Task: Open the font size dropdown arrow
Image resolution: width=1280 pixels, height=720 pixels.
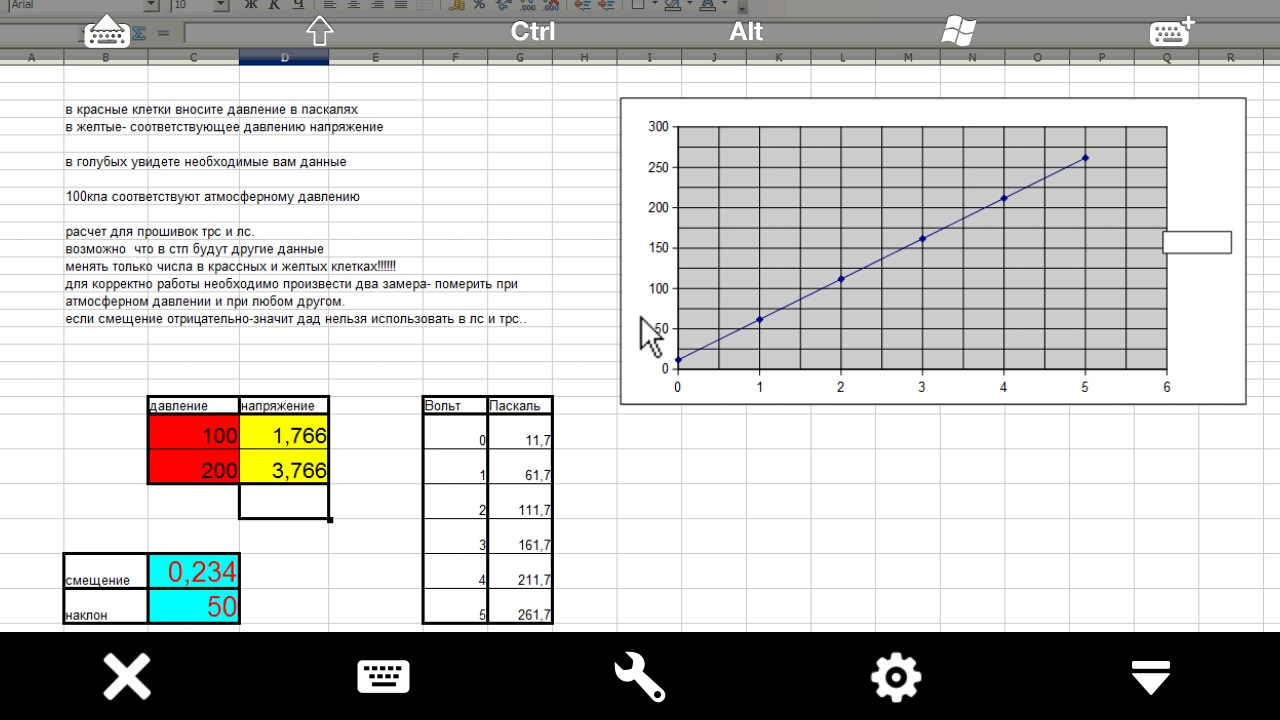Action: tap(221, 5)
